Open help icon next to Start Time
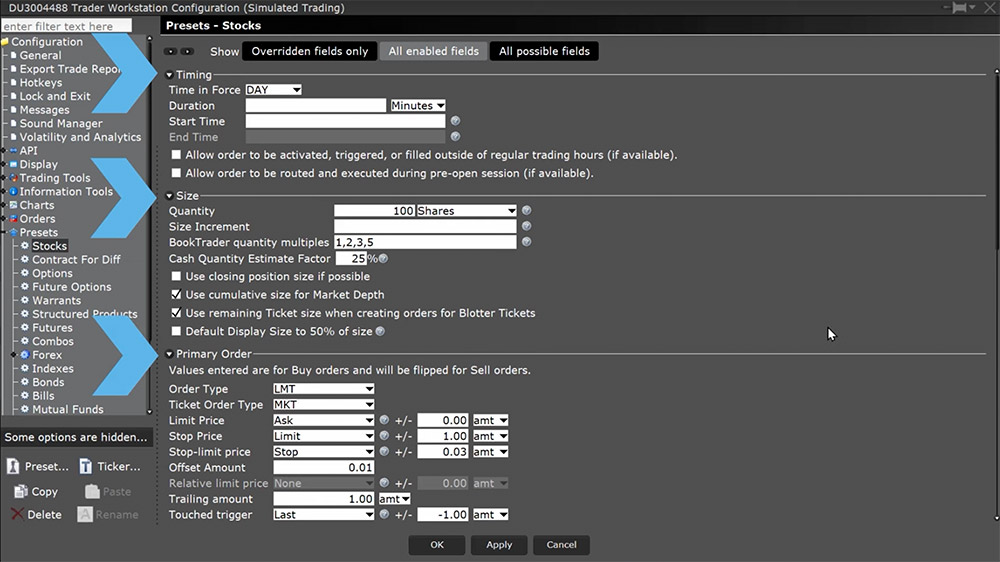 [455, 121]
